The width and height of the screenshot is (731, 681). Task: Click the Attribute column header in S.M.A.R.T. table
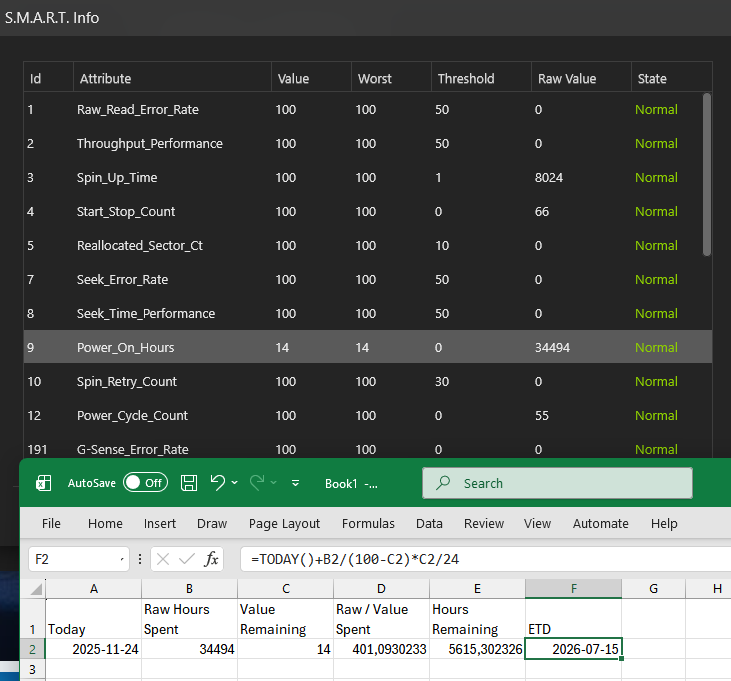click(x=172, y=78)
